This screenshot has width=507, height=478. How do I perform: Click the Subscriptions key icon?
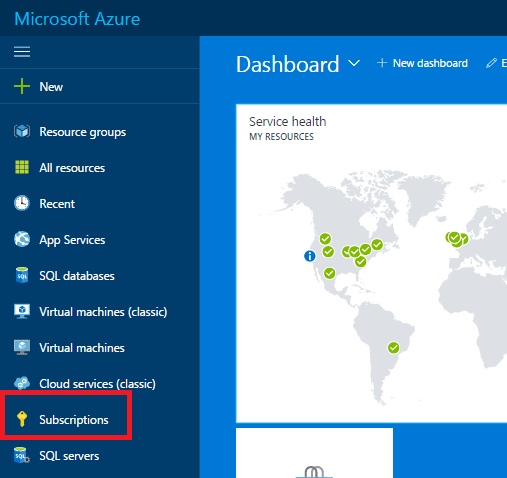22,419
